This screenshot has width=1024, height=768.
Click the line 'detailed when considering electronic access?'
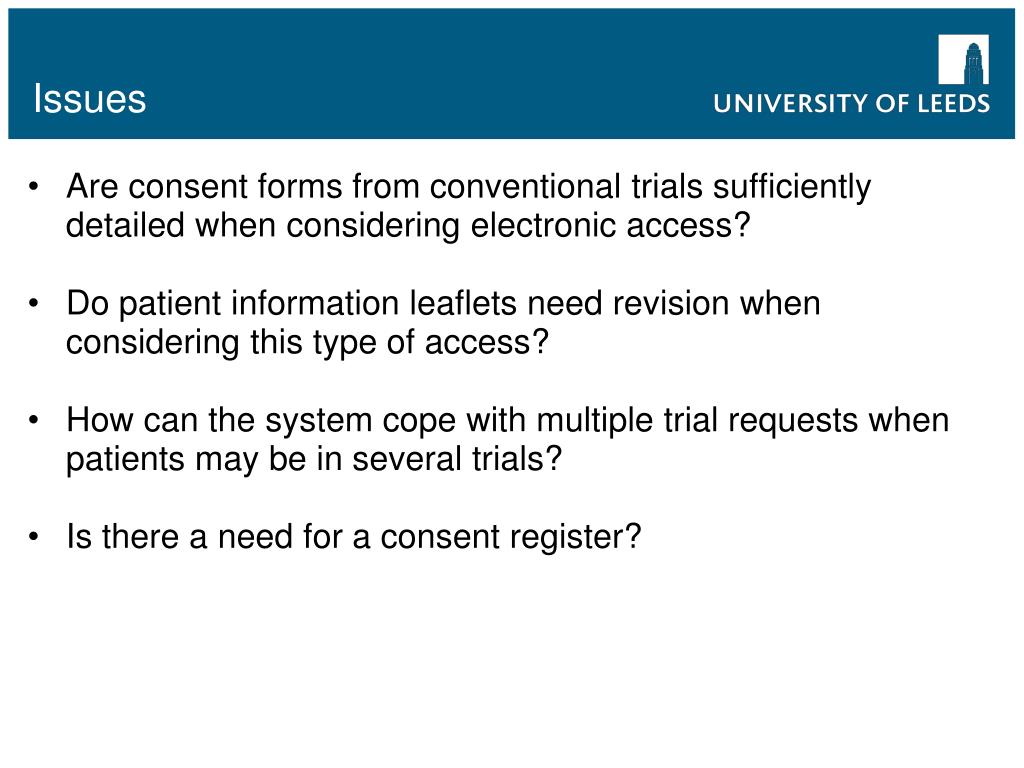click(x=408, y=225)
